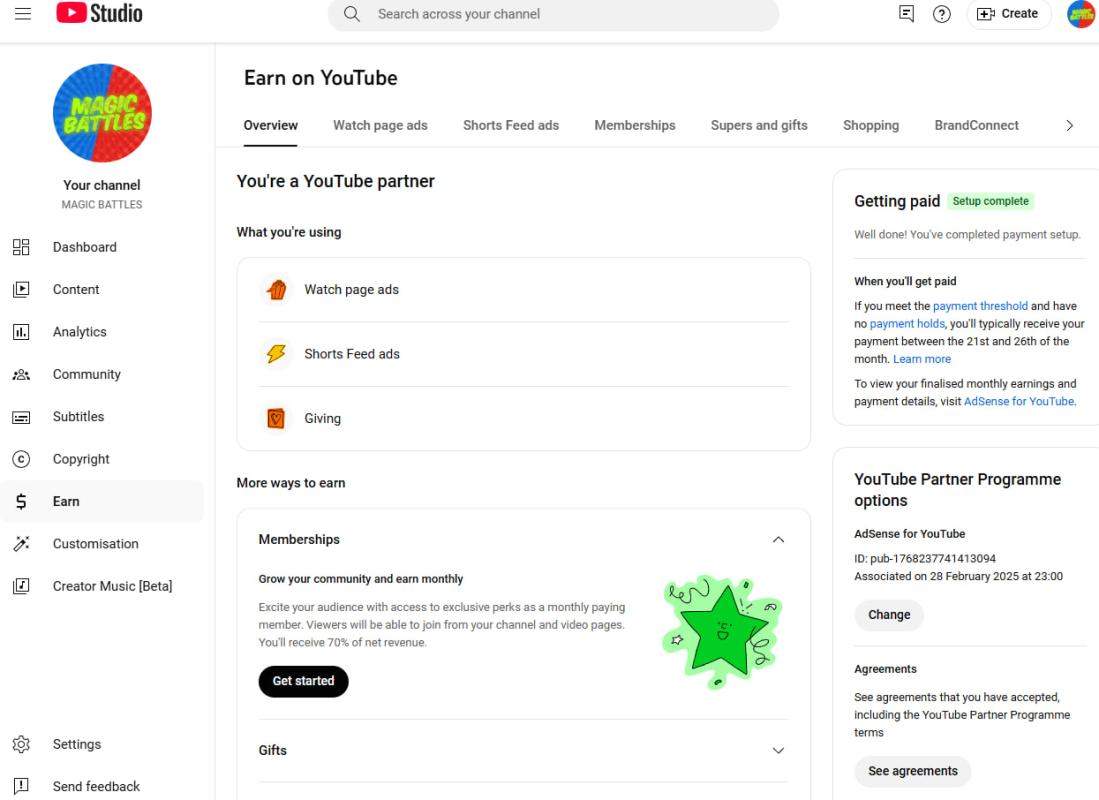Select the Overview tab
The height and width of the screenshot is (800, 1099).
point(271,126)
